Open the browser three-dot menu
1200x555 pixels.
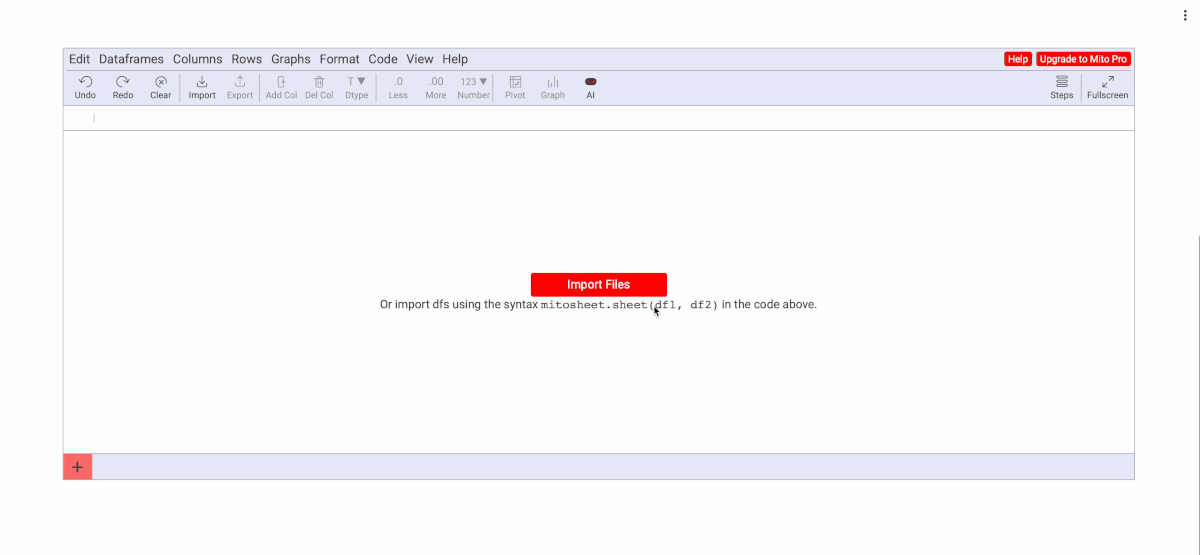click(1185, 16)
